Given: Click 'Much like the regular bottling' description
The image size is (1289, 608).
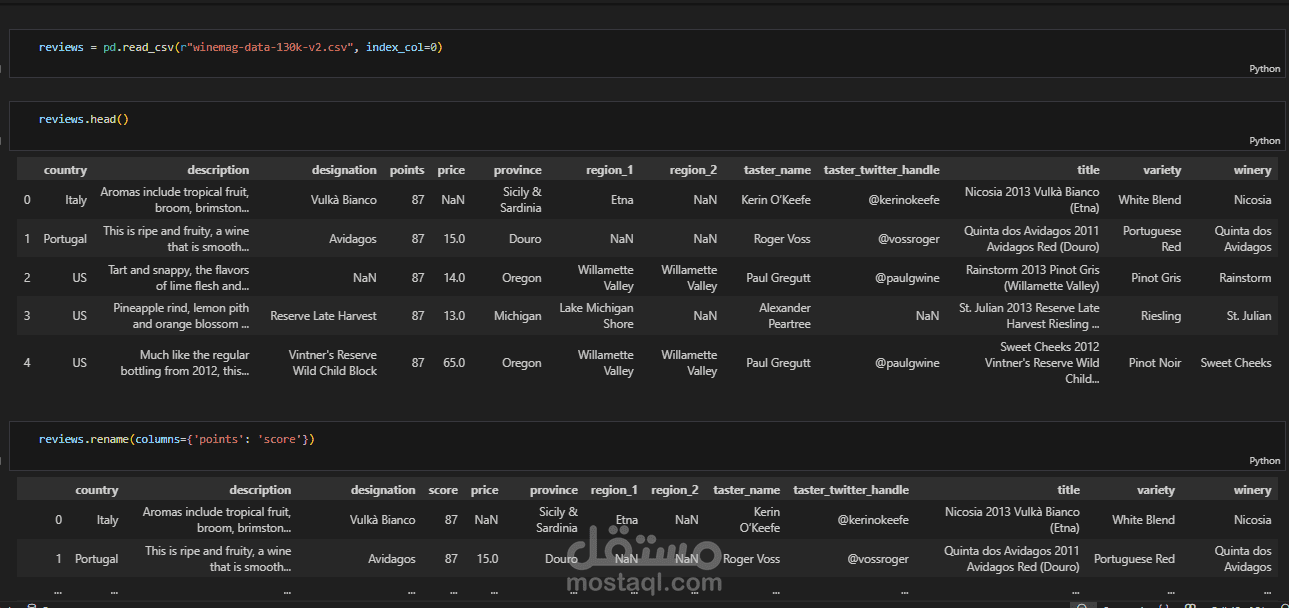Looking at the screenshot, I should click(185, 363).
